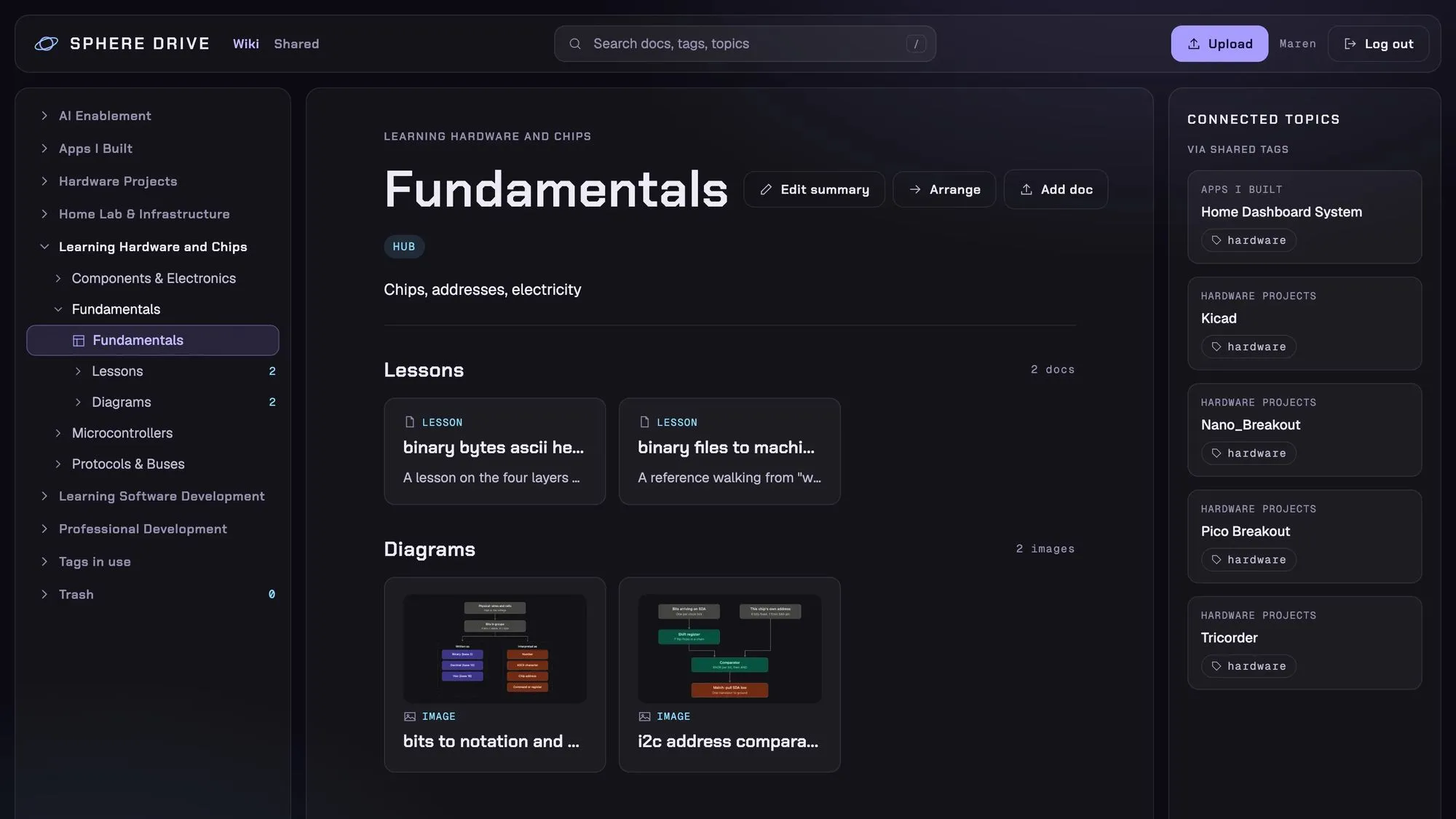
Task: Click the page layout icon beside selected Fundamentals
Action: tap(79, 341)
